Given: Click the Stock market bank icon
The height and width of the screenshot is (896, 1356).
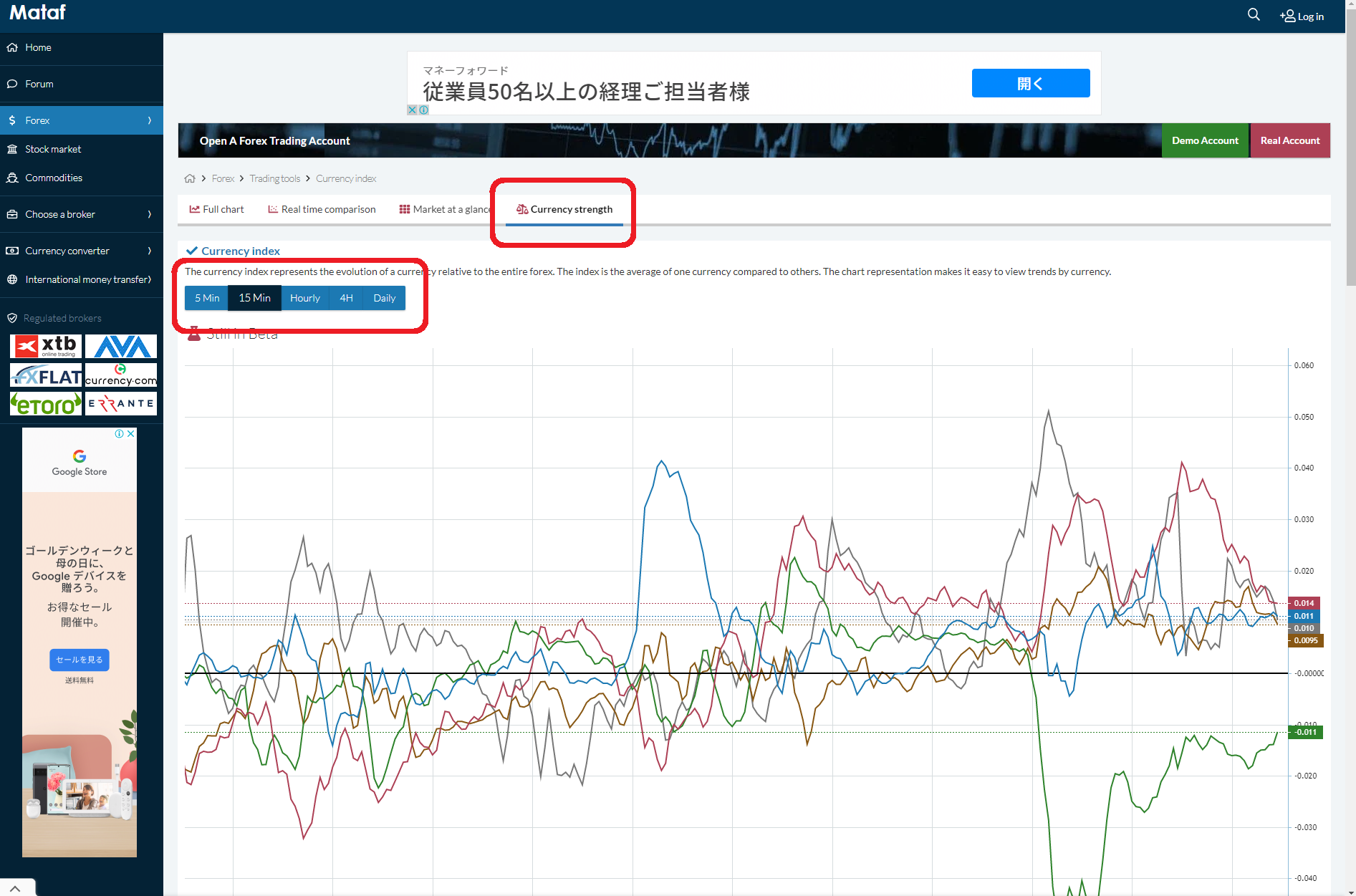Looking at the screenshot, I should (12, 149).
